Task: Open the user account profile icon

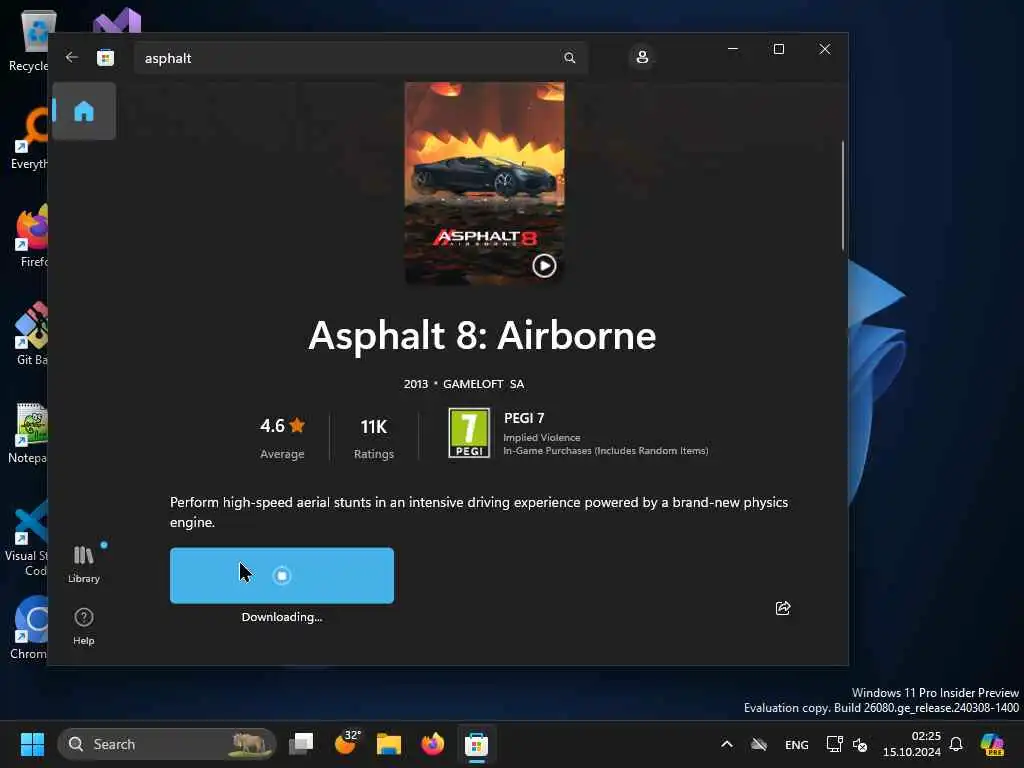Action: 642,57
